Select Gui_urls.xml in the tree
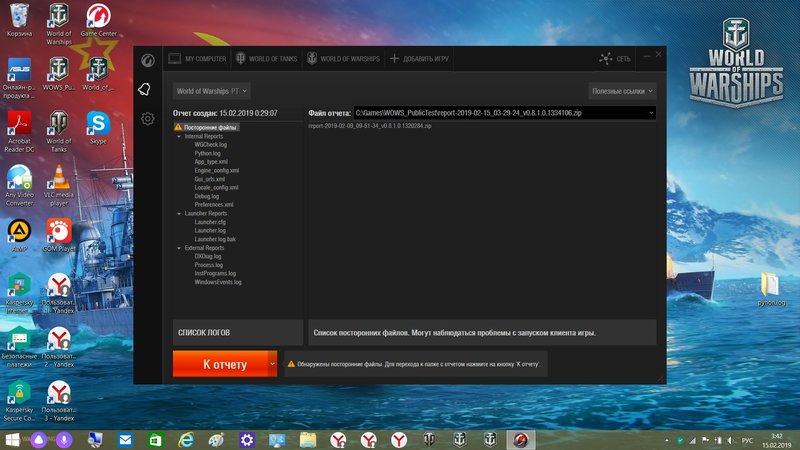The width and height of the screenshot is (800, 450). [x=209, y=179]
